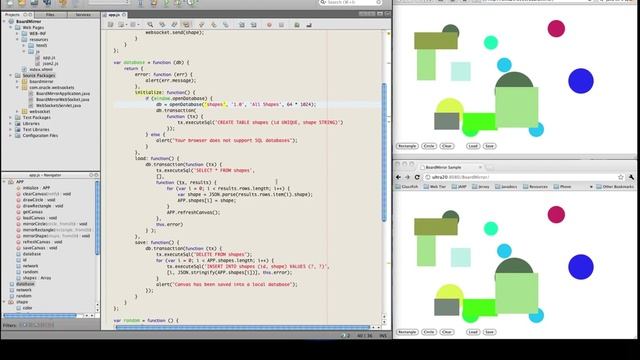640x360 pixels.
Task: Expand the Libraries node
Action: click(11, 123)
